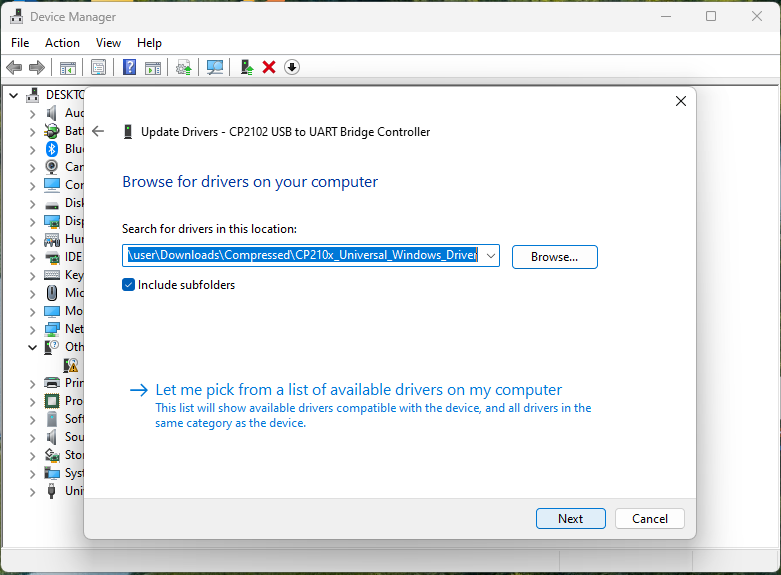Click the Disable device down-arrow icon
The image size is (781, 575).
[x=292, y=67]
